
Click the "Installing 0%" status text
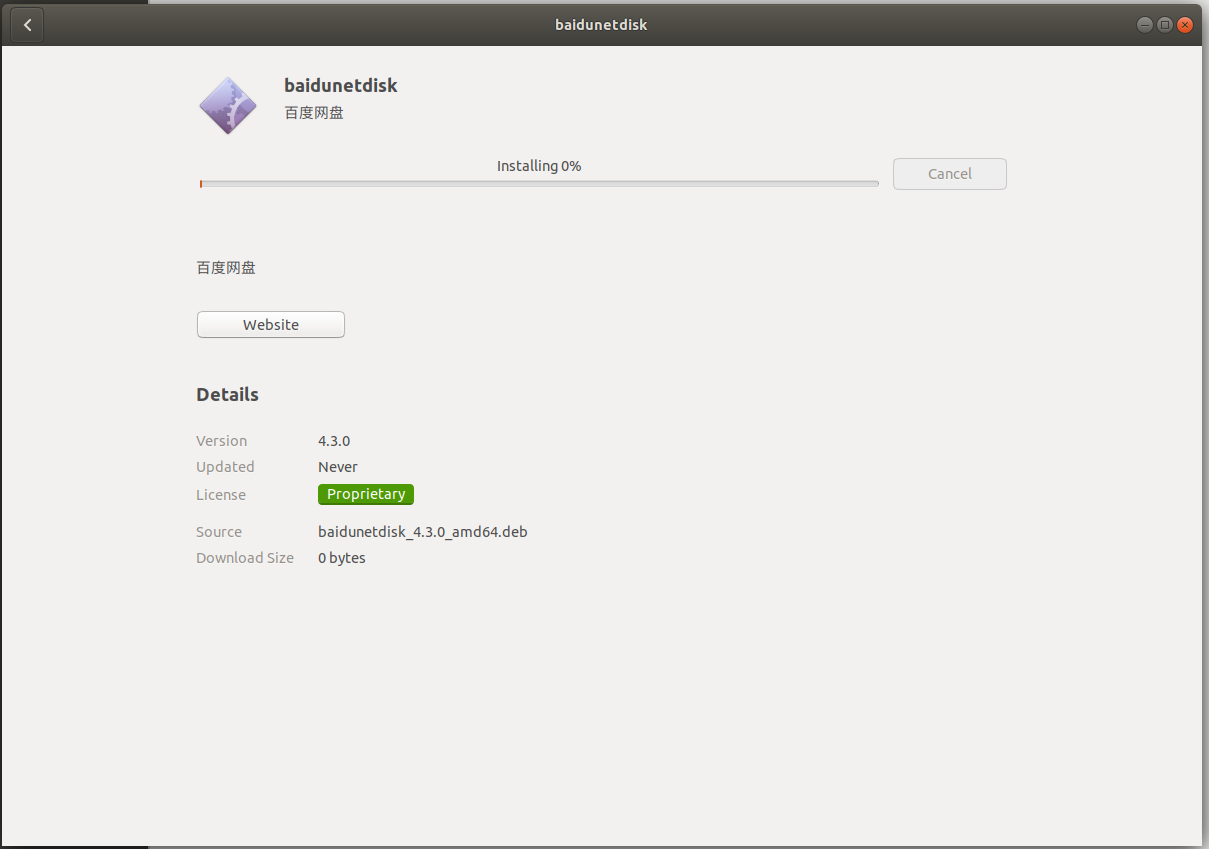point(539,166)
